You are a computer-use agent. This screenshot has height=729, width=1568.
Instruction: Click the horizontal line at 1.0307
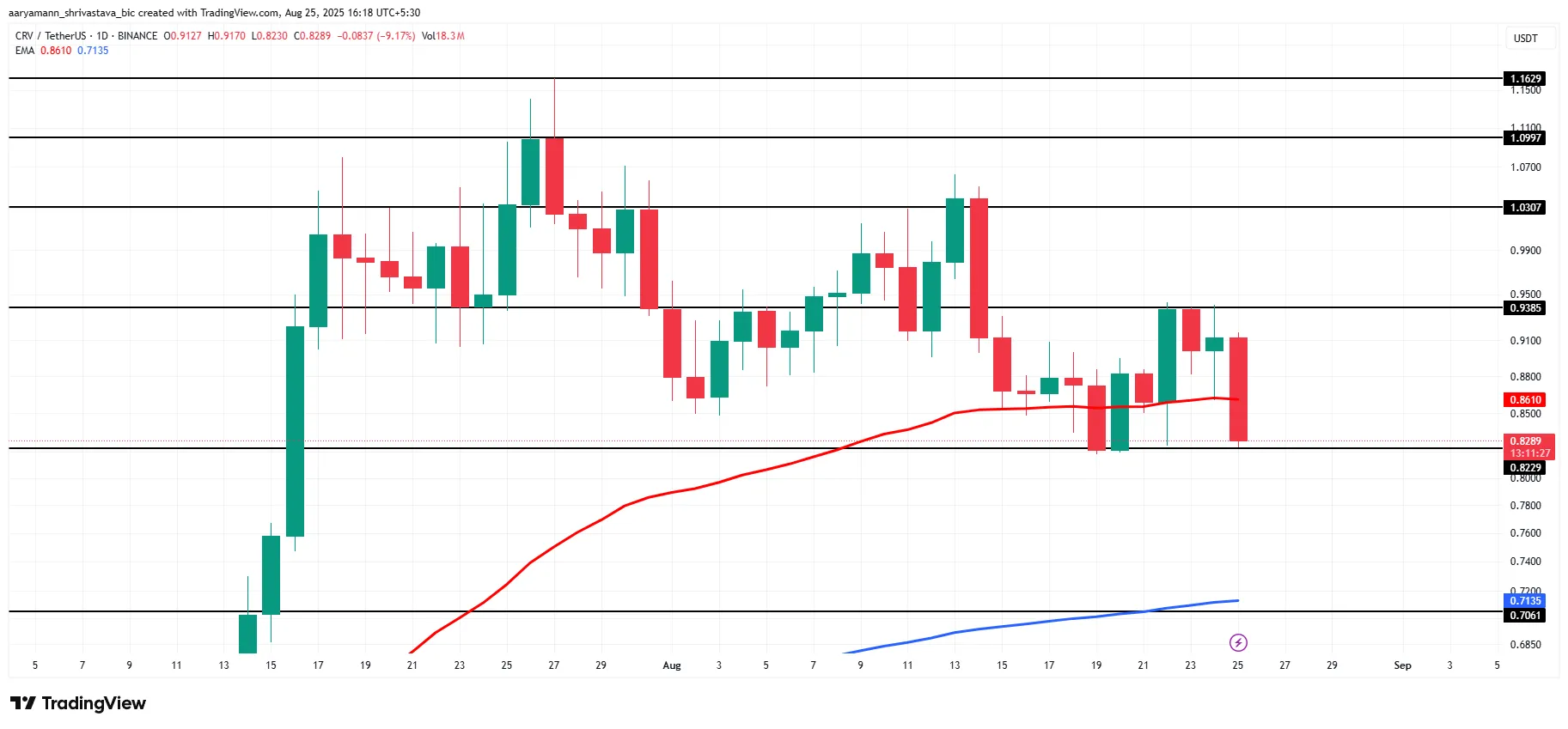pyautogui.click(x=756, y=207)
